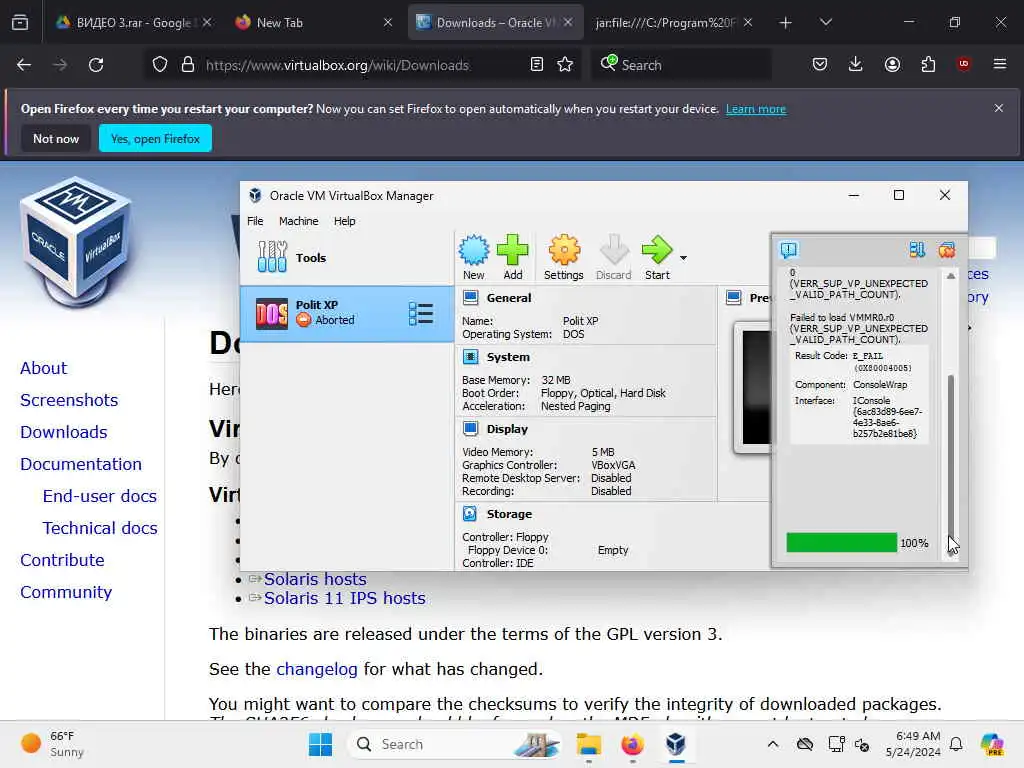Toggle reader view icon in address bar

point(537,65)
